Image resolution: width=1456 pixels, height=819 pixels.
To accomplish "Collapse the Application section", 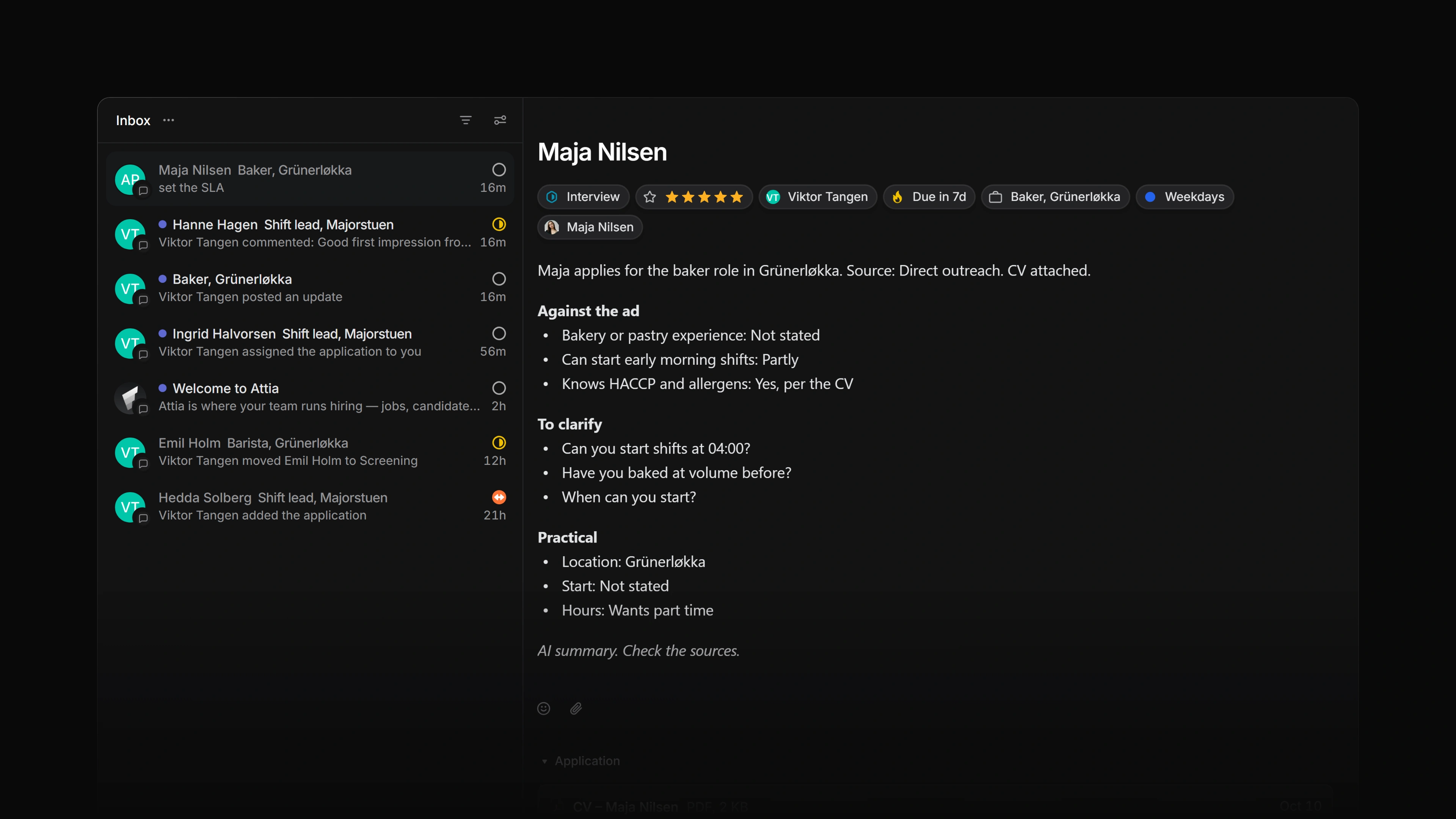I will tap(581, 761).
